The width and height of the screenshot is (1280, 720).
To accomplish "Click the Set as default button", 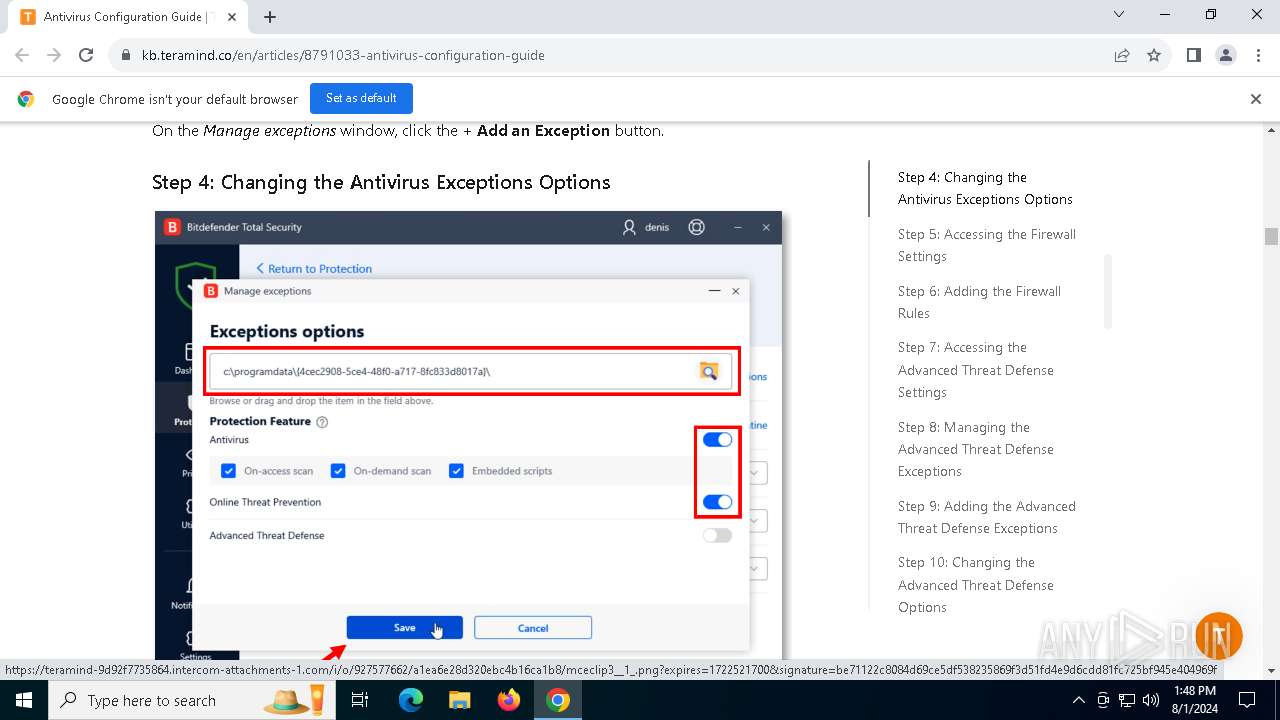I will [361, 98].
